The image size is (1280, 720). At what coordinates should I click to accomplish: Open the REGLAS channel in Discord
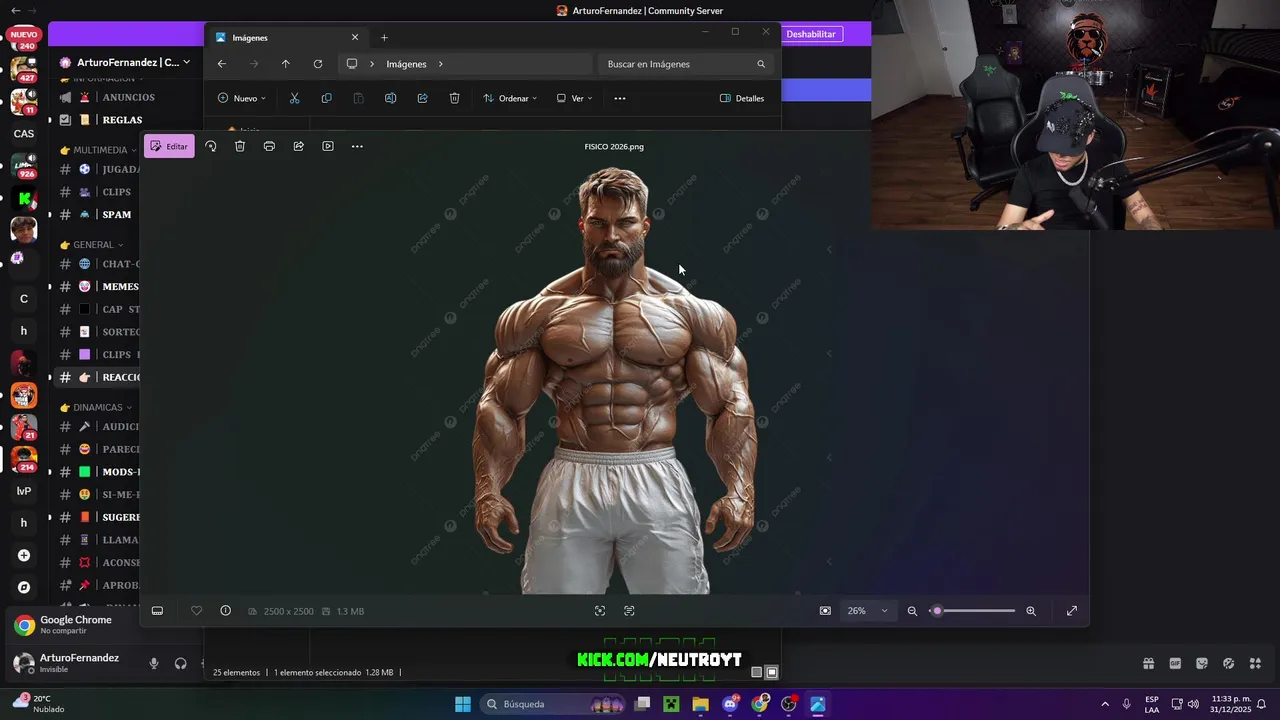tap(122, 120)
